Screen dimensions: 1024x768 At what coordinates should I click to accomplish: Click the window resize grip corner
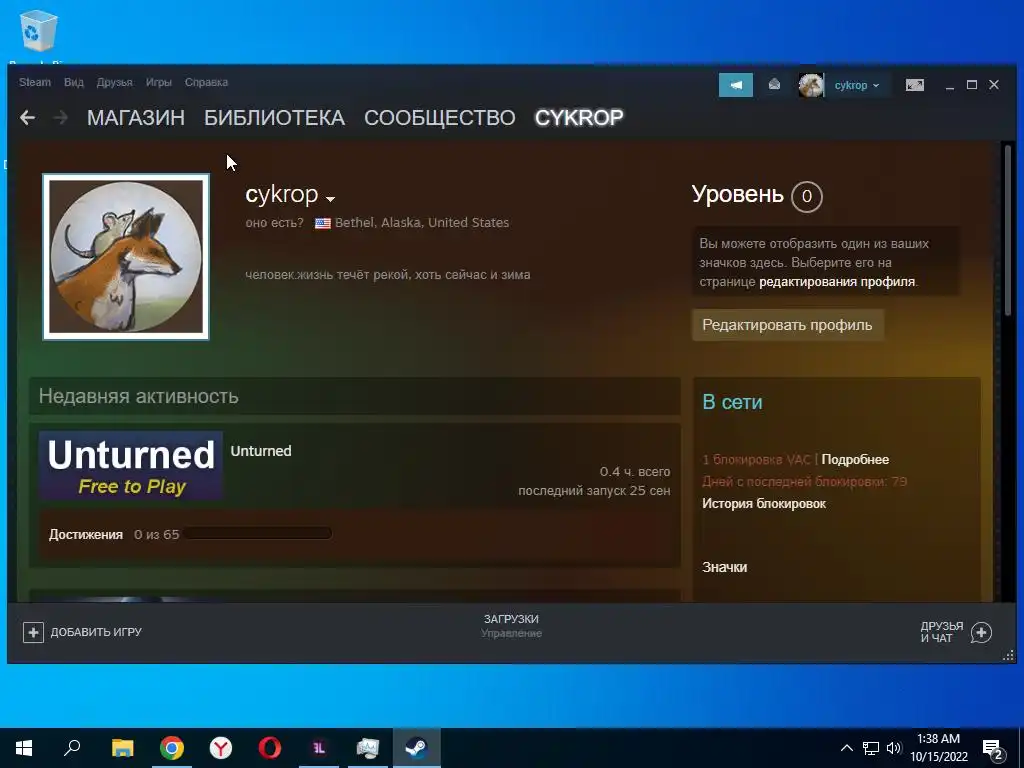tap(1008, 655)
